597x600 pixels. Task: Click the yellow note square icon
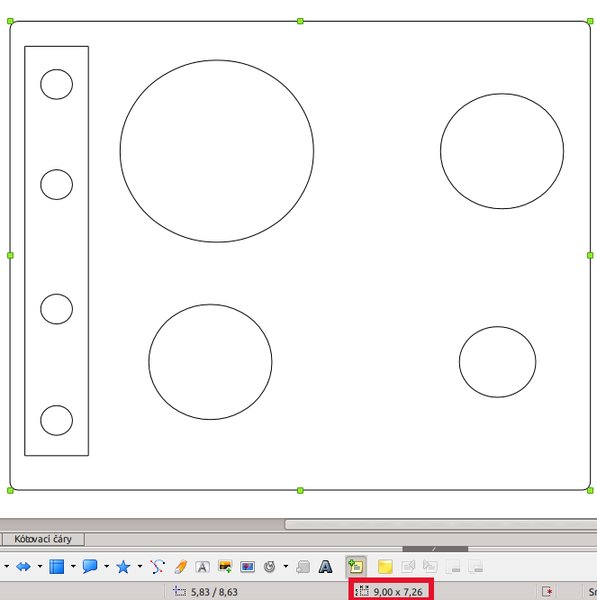point(385,567)
